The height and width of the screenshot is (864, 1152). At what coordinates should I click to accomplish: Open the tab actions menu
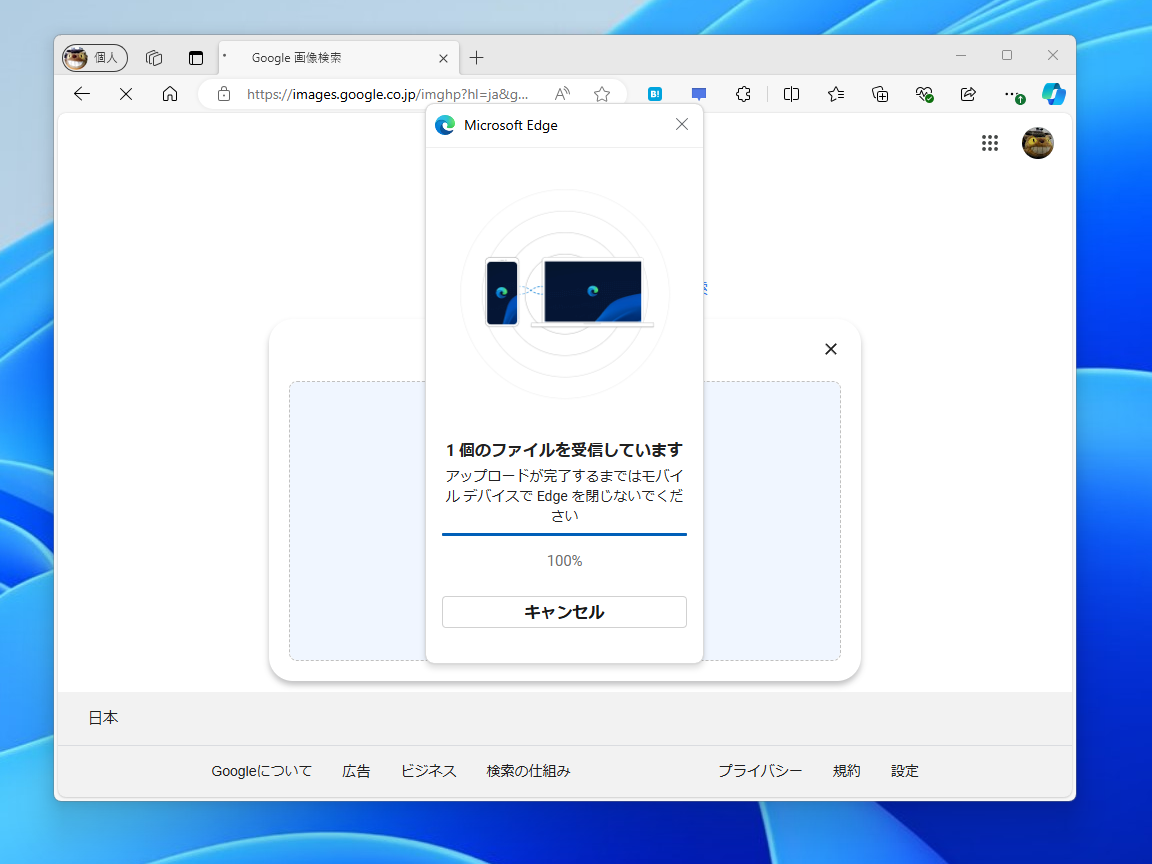pos(196,57)
